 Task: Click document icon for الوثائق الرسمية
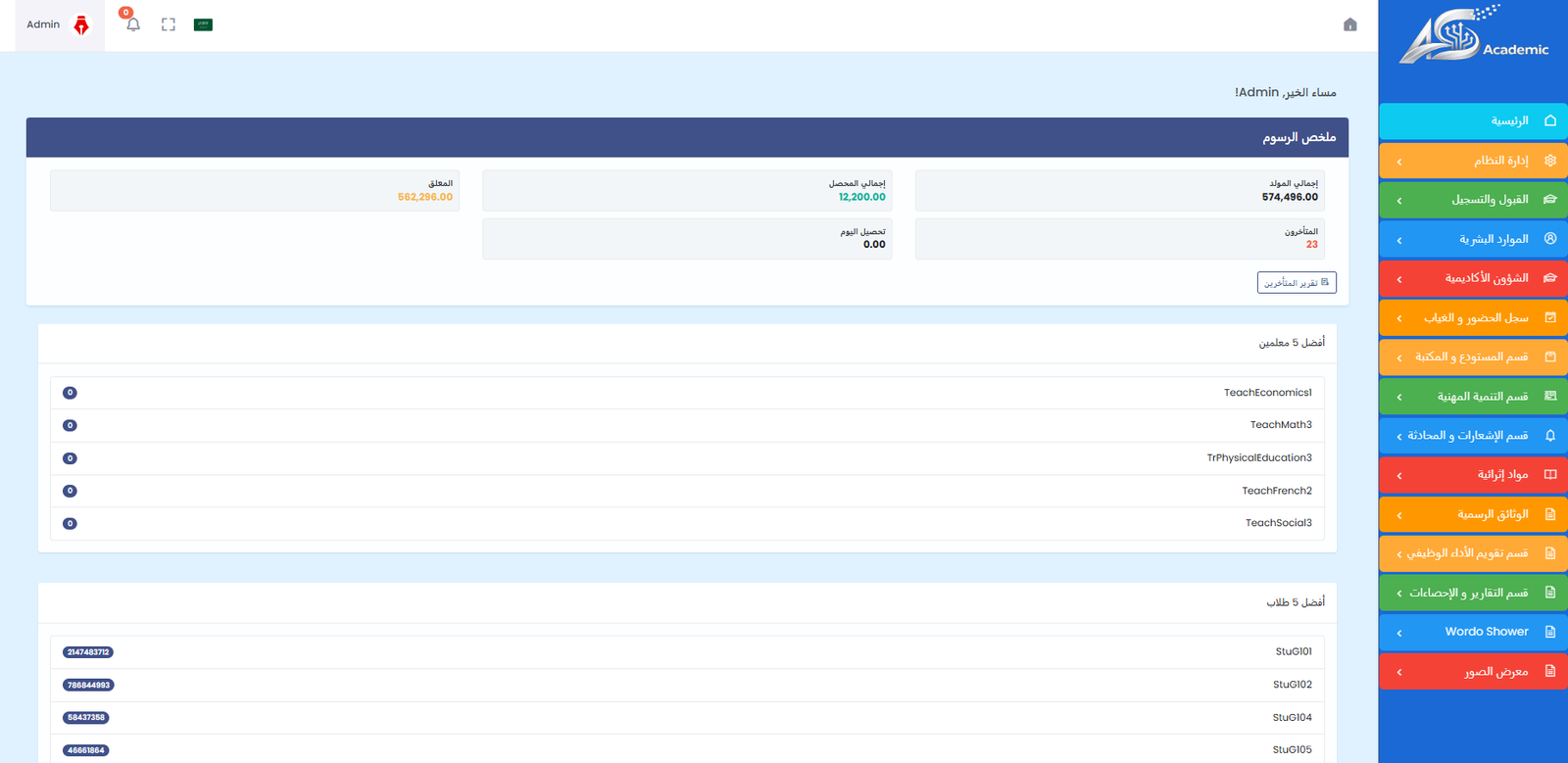[x=1550, y=514]
